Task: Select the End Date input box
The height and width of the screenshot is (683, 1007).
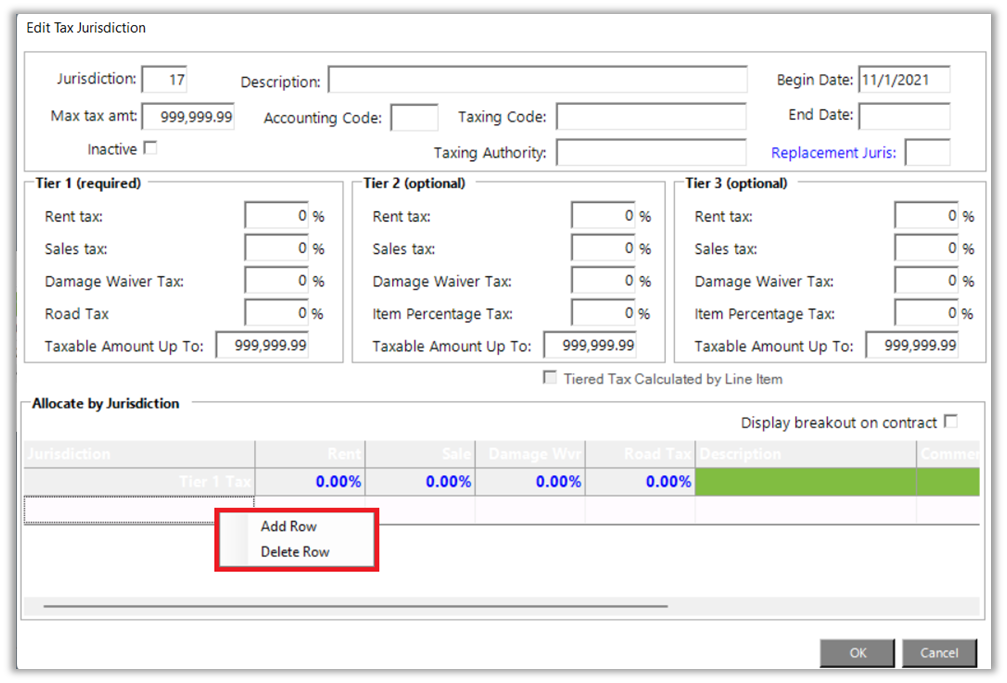Action: tap(904, 116)
